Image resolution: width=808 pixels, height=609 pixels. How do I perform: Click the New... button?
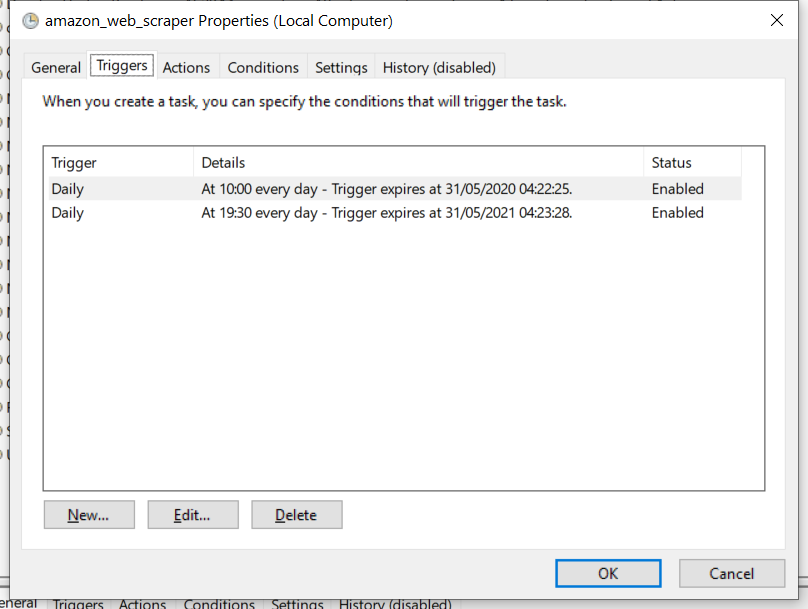89,515
